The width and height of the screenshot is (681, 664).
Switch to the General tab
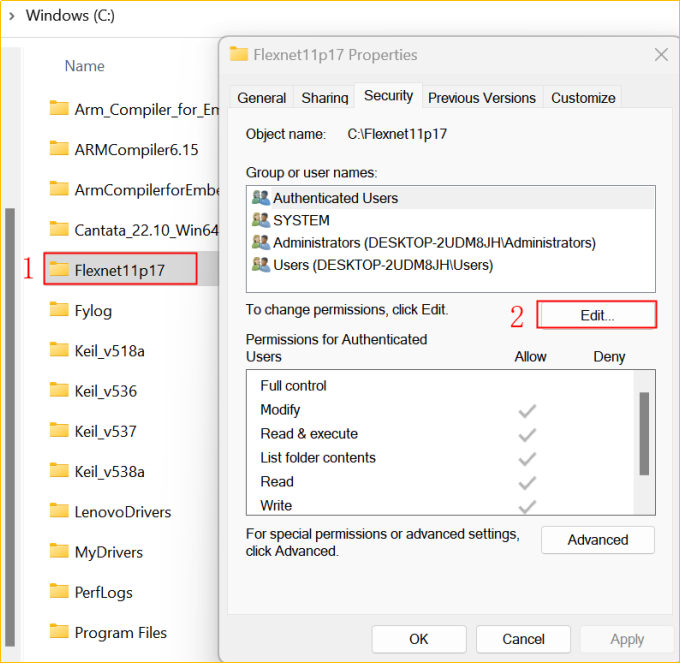262,97
